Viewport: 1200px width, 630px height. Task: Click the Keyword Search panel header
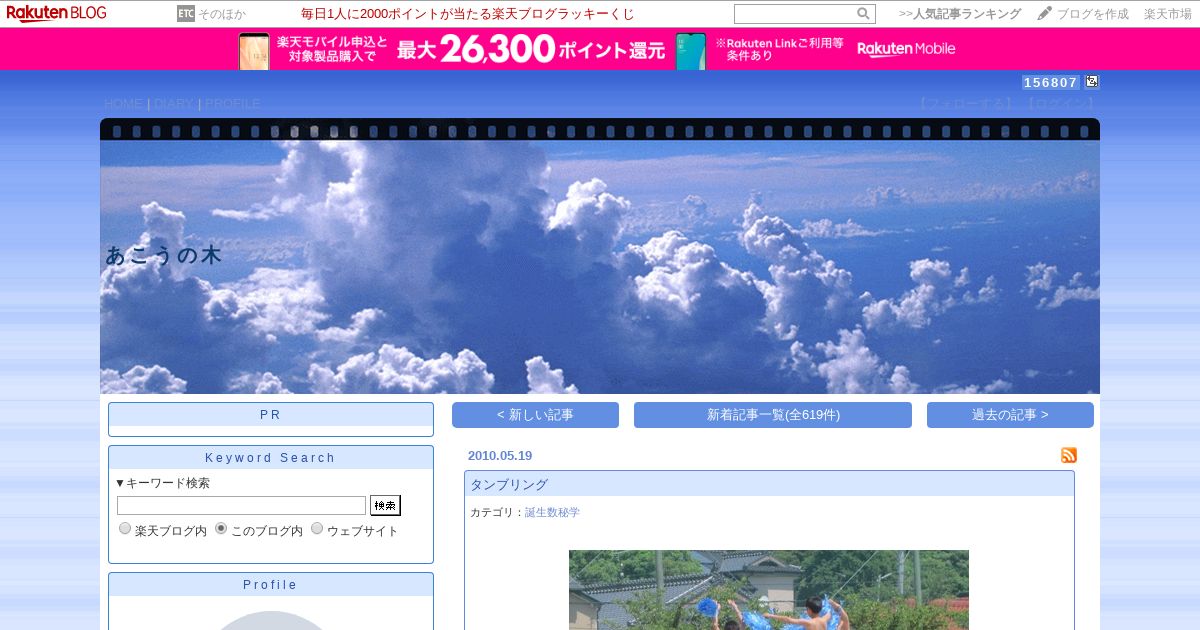(271, 458)
